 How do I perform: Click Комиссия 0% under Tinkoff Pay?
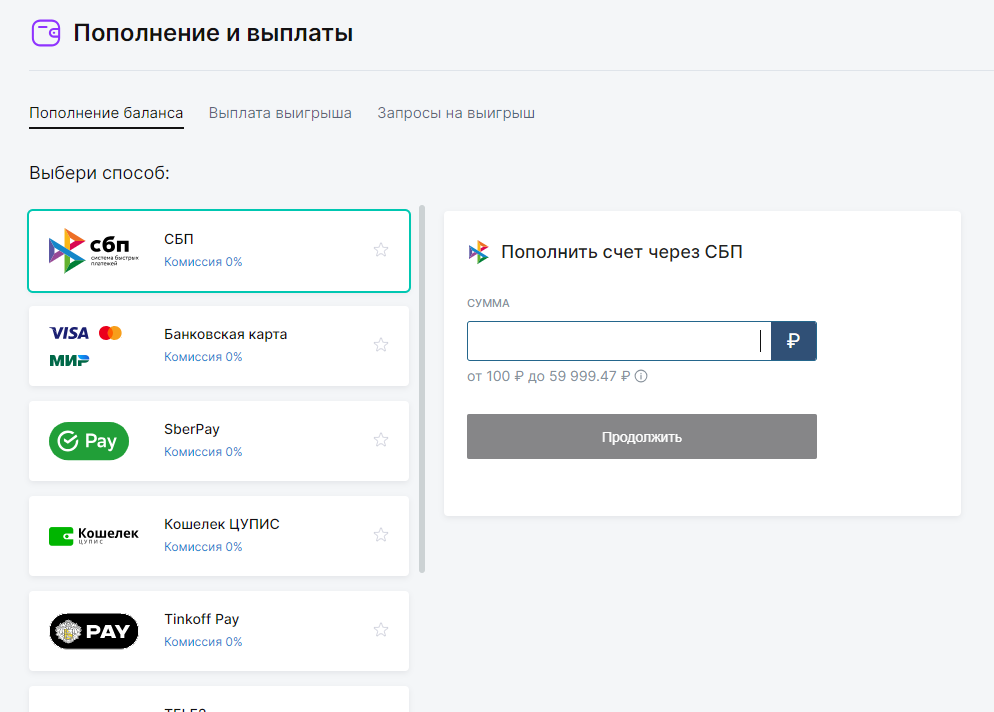pos(203,642)
